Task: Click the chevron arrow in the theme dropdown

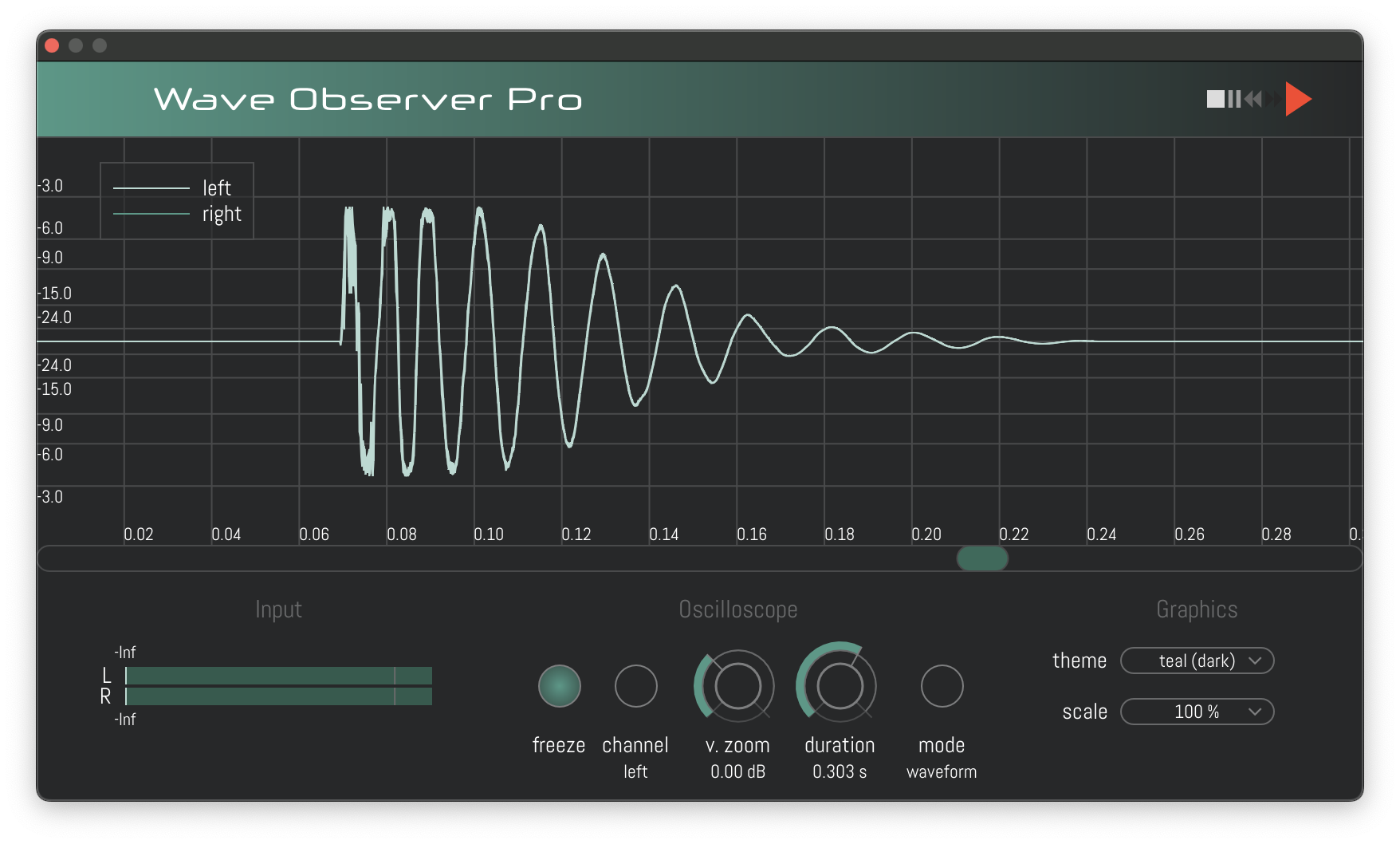Action: coord(1255,661)
